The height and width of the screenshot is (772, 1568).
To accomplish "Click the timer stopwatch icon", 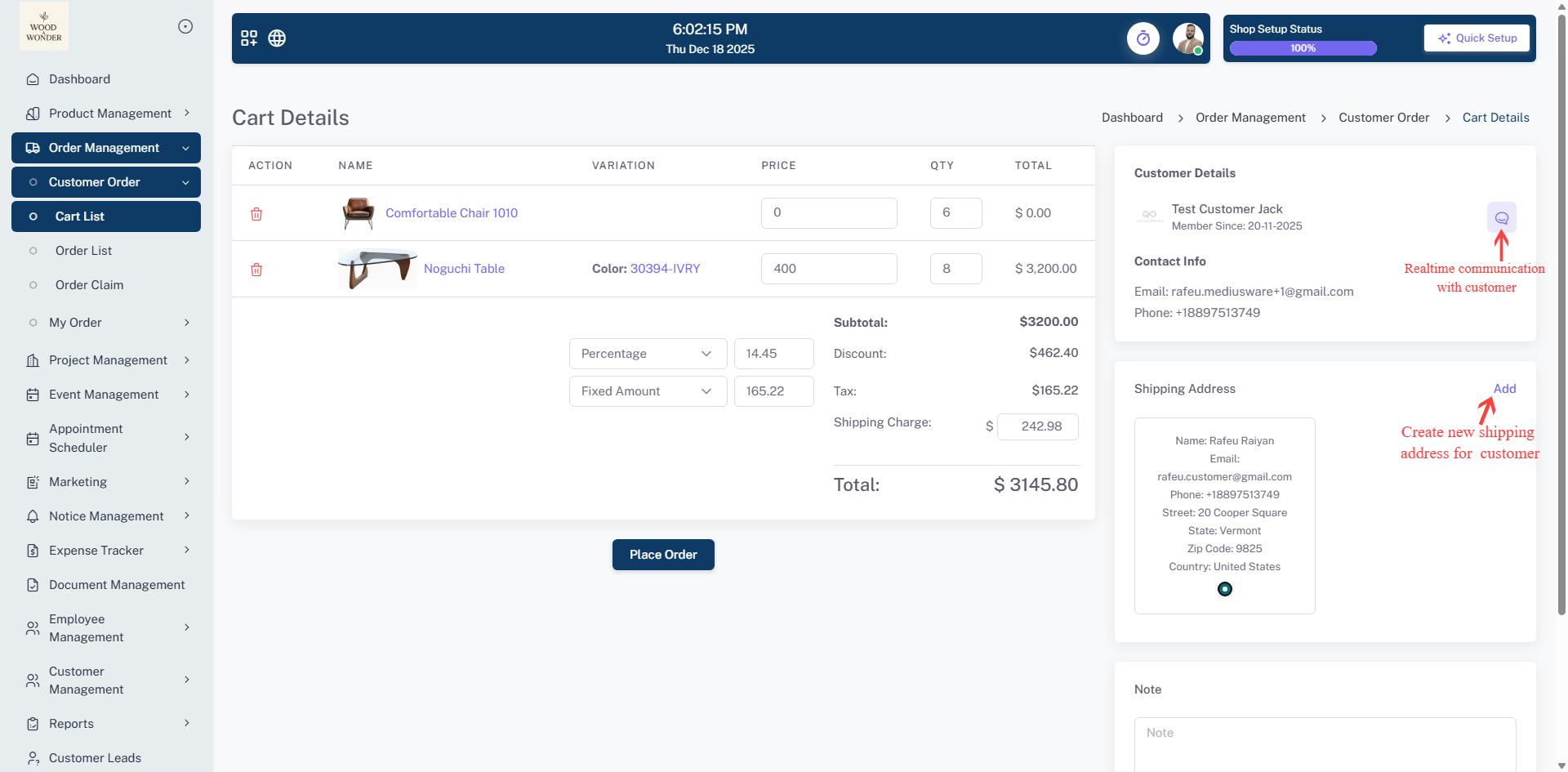I will (1143, 38).
